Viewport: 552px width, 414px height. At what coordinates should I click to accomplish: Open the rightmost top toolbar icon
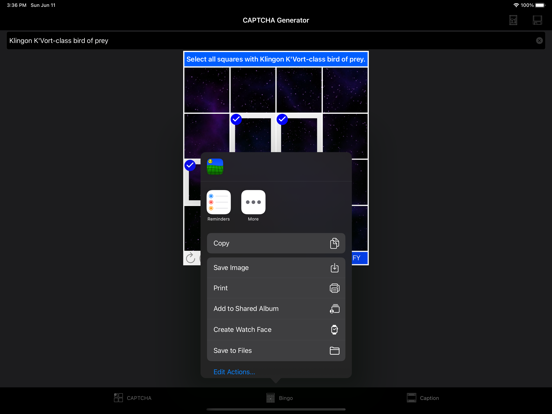[x=537, y=20]
